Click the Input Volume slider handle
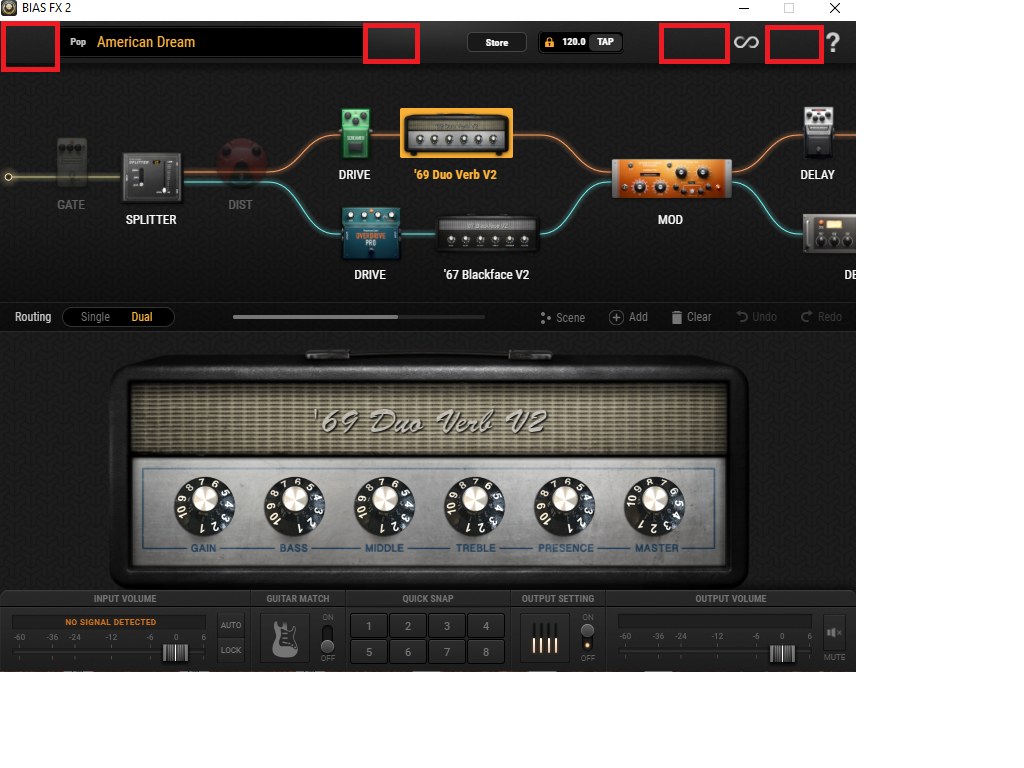The height and width of the screenshot is (768, 1024). click(x=175, y=652)
